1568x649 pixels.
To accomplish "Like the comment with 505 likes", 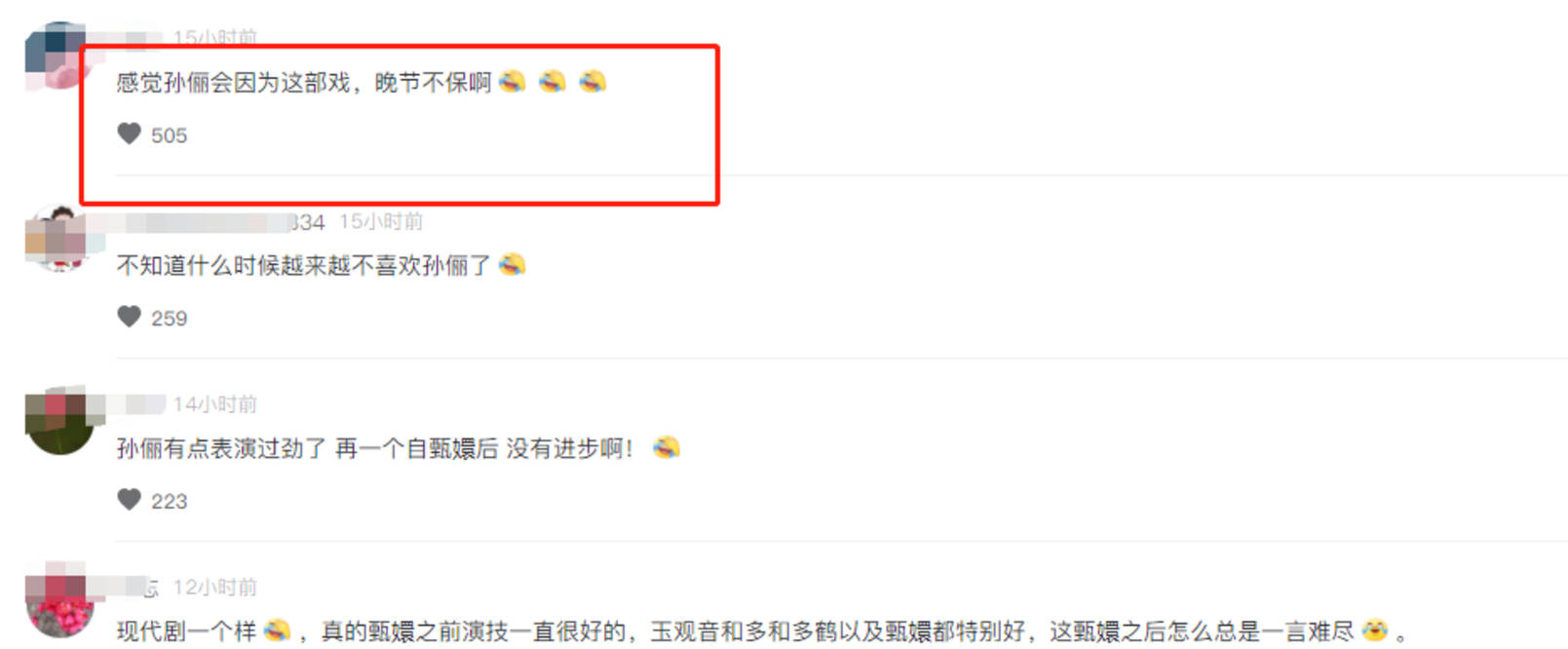I will coord(129,134).
